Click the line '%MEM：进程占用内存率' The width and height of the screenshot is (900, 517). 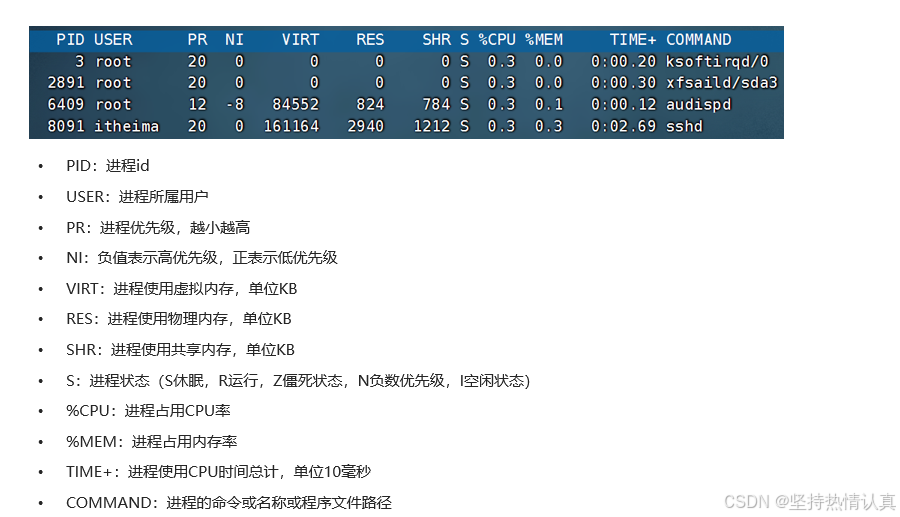pos(152,442)
